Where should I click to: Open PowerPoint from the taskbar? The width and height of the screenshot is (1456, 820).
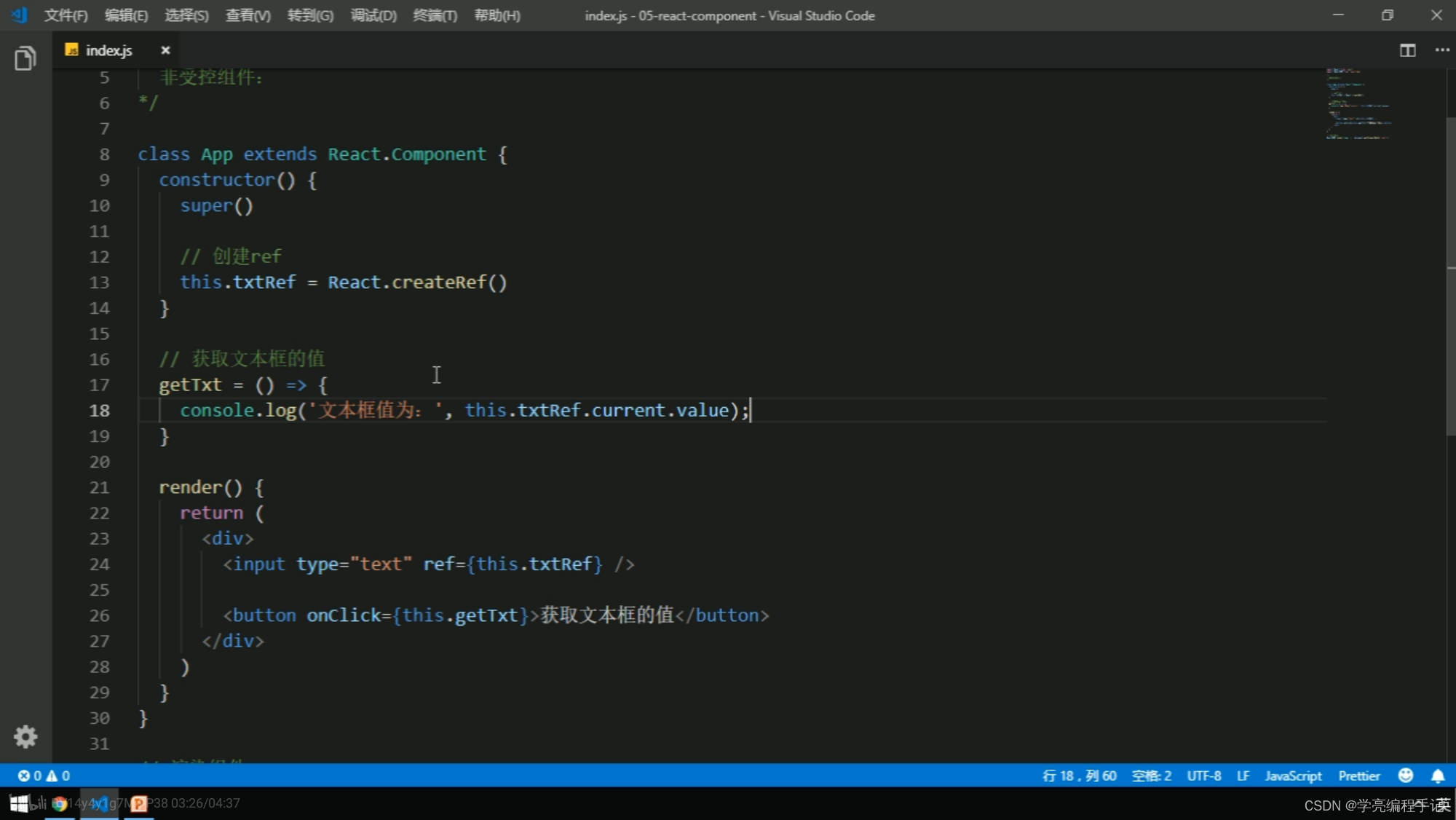[138, 803]
